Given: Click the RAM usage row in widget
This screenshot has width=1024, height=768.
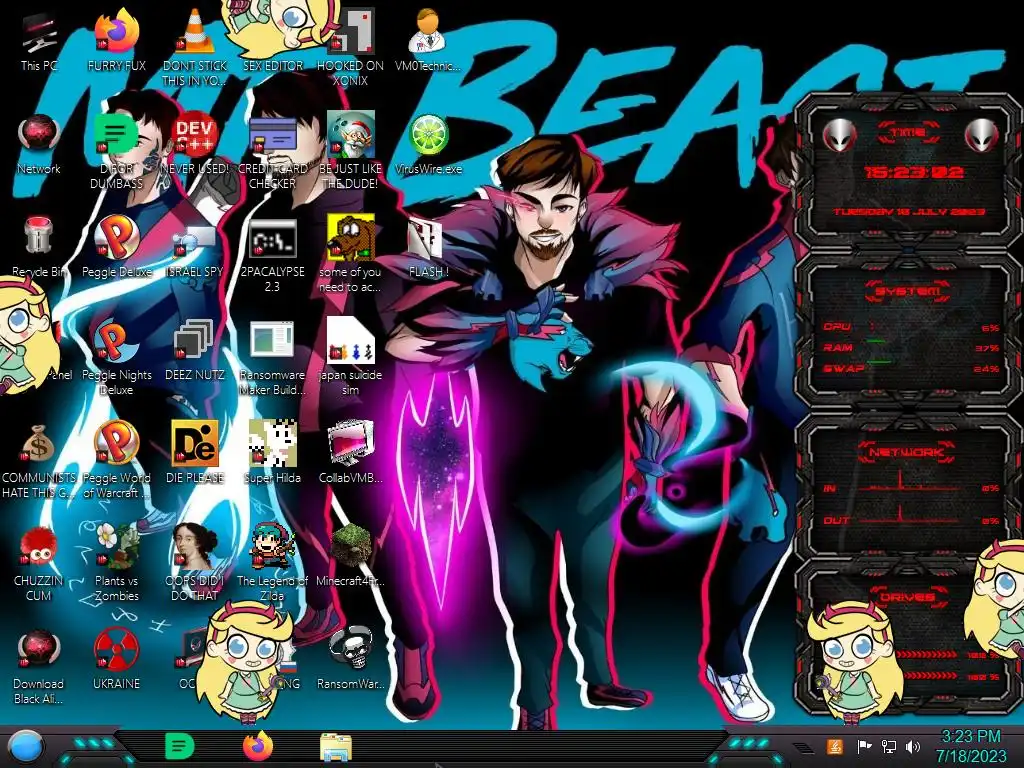Looking at the screenshot, I should (911, 347).
